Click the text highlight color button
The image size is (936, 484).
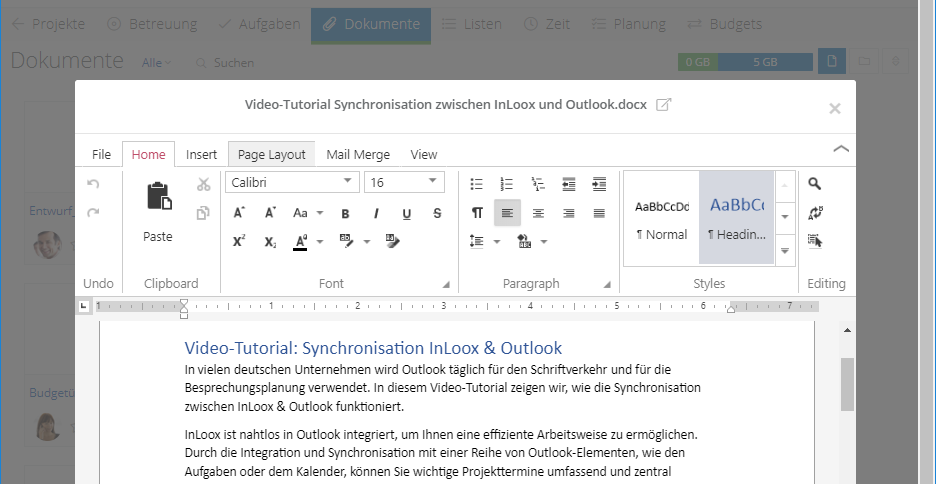[346, 242]
